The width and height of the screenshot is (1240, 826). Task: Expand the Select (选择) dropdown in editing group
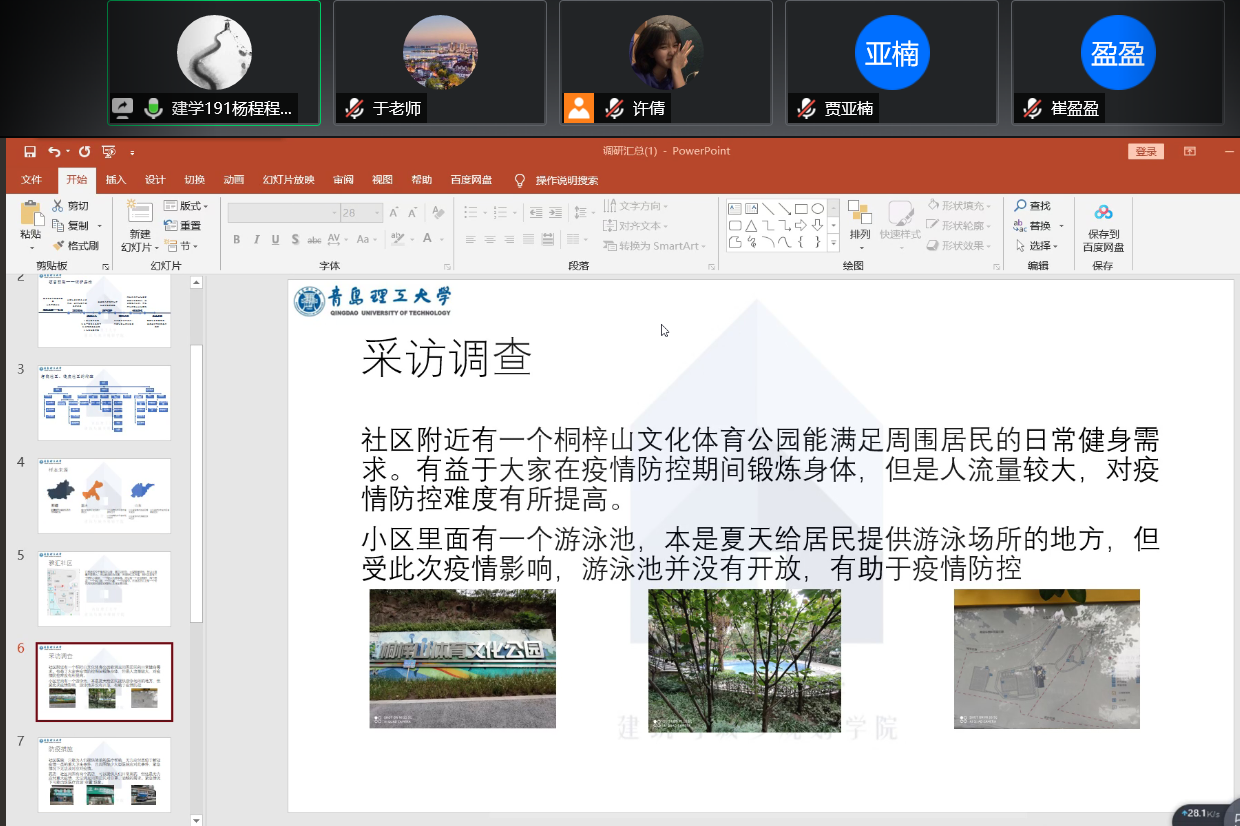[1038, 246]
